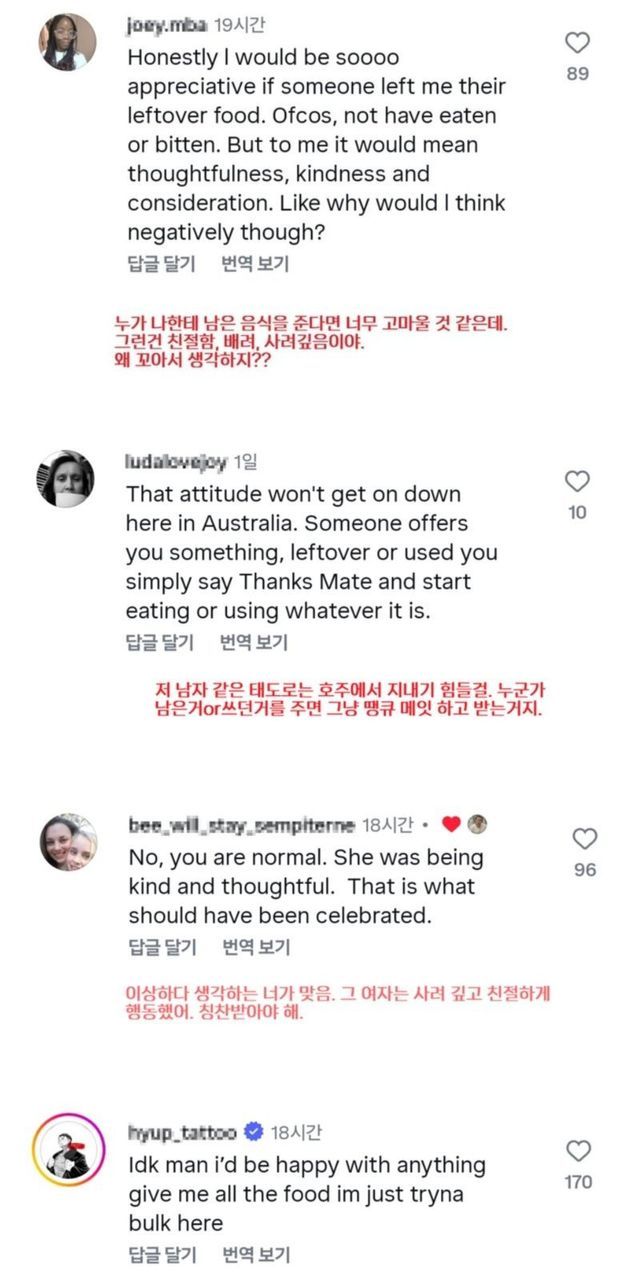This screenshot has height=1280, width=640.
Task: Tap heart icon on ludalovejoy's comment
Action: [x=578, y=482]
